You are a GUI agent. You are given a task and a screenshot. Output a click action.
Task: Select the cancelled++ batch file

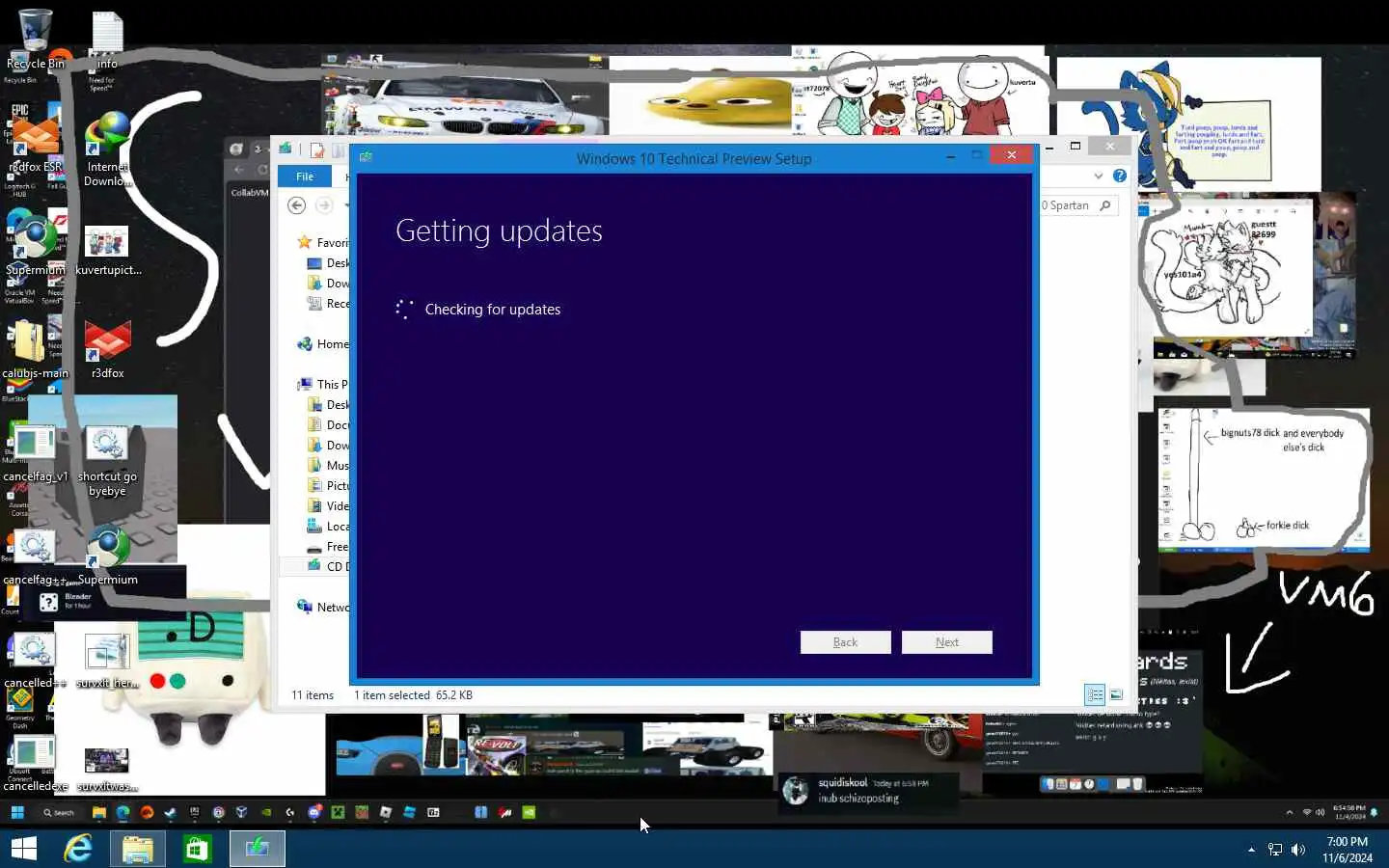click(x=34, y=661)
